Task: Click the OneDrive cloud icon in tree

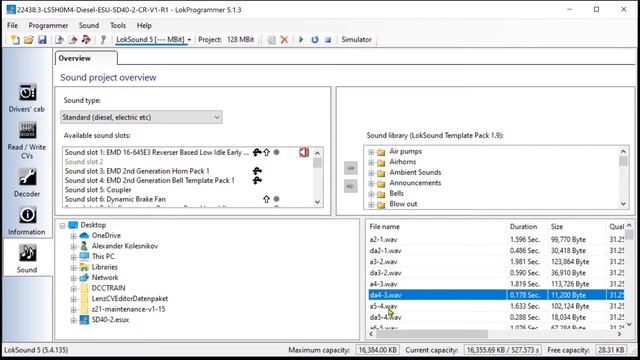Action: [84, 236]
